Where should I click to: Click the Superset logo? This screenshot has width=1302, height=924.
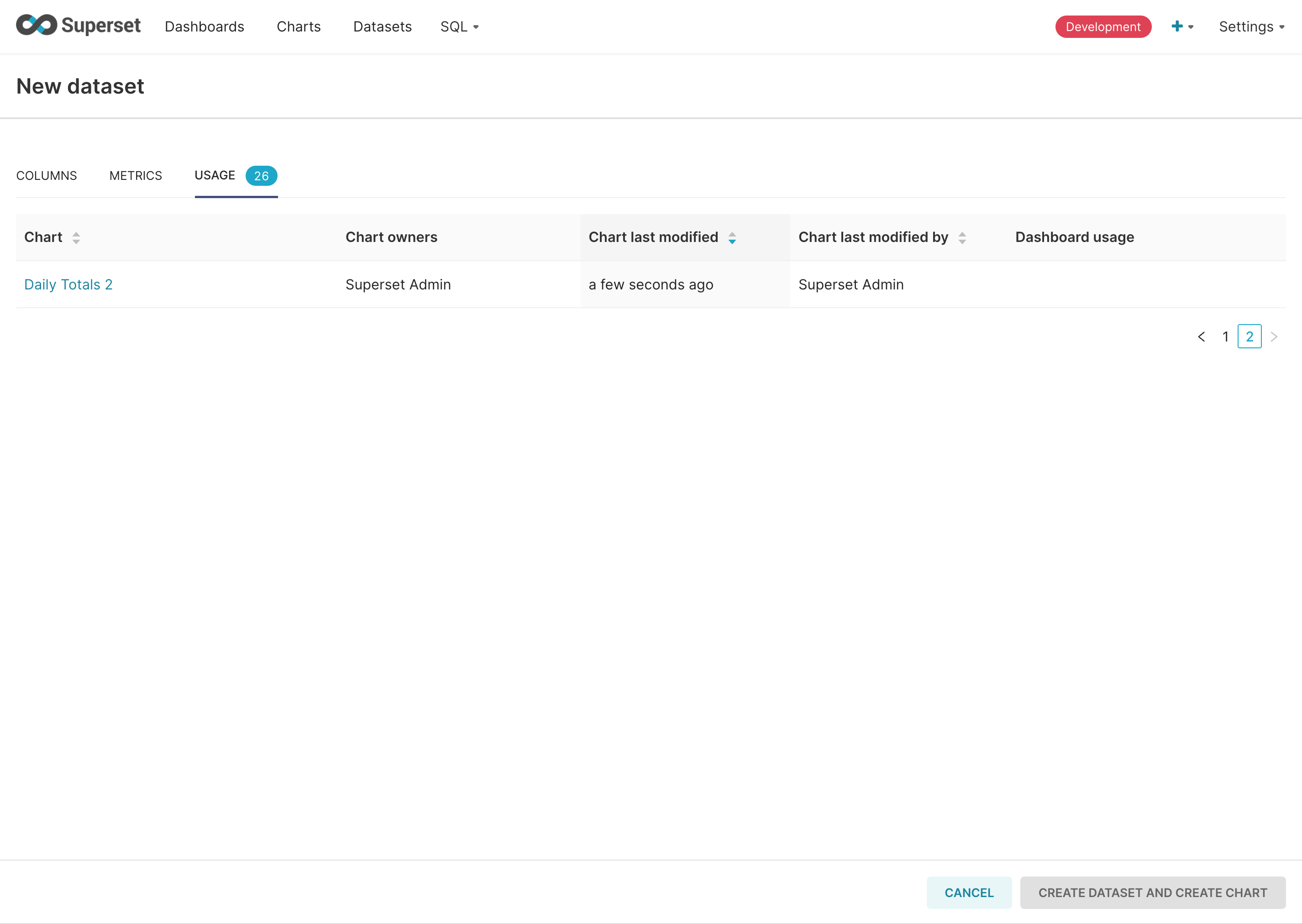(x=78, y=26)
